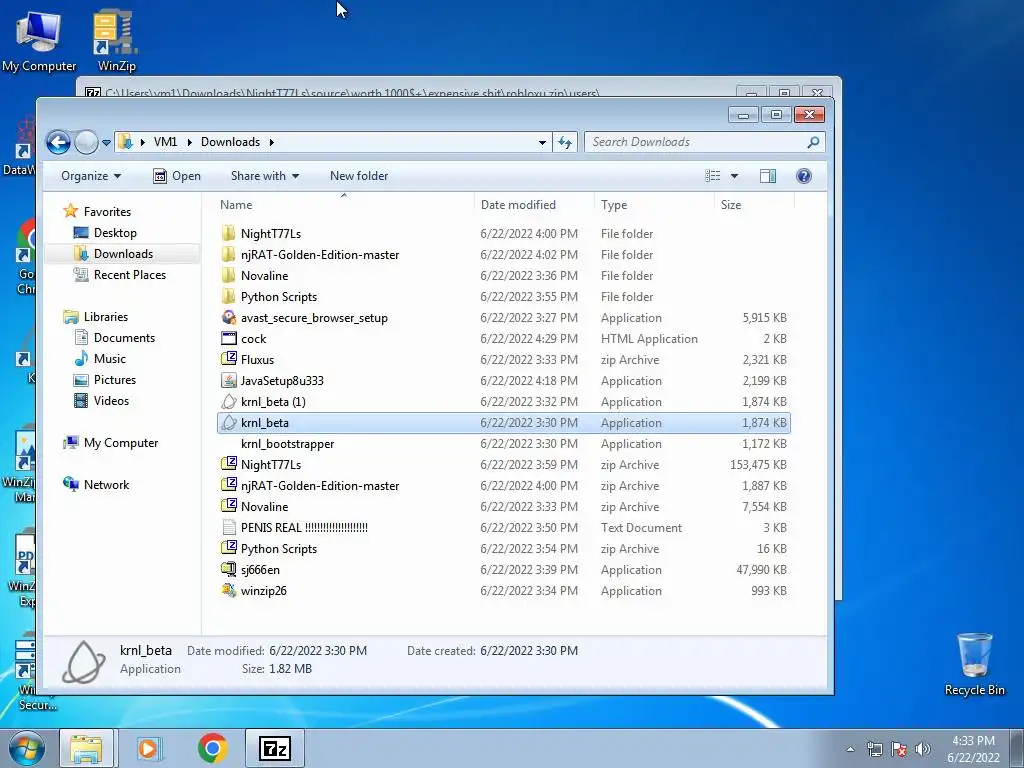This screenshot has height=768, width=1024.
Task: Open Windows Media Player from taskbar
Action: point(149,748)
